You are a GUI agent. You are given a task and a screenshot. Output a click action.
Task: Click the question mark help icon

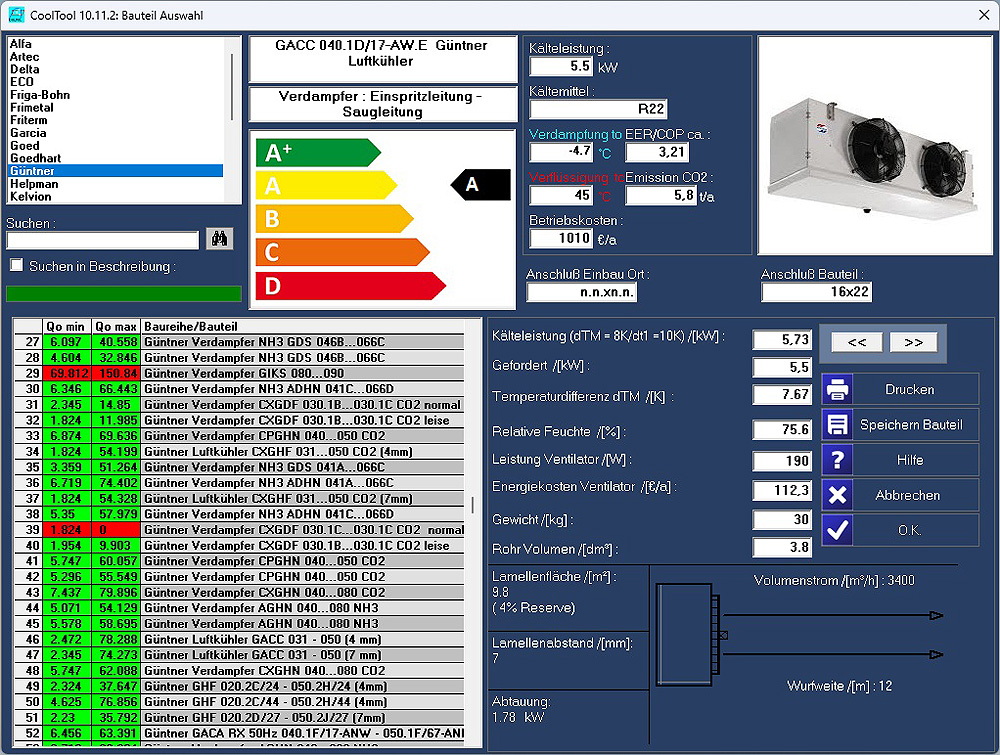(837, 460)
